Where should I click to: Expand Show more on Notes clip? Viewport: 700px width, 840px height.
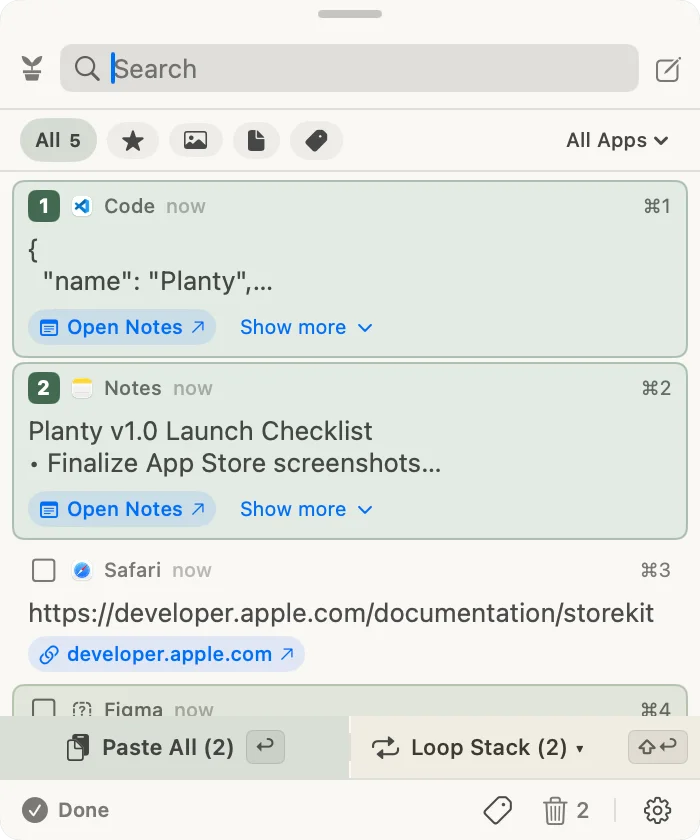[x=306, y=509]
